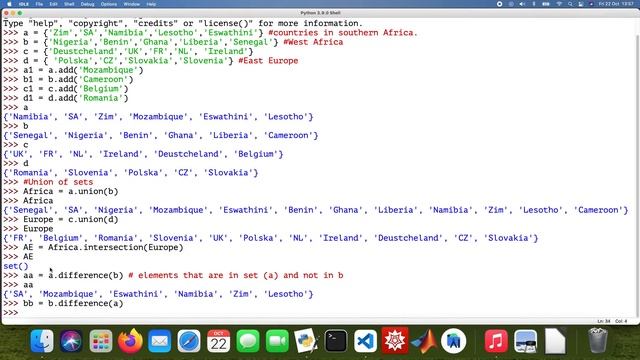The width and height of the screenshot is (640, 360).
Task: Click 'Eswathini' in the set a definition line
Action: 231,33
